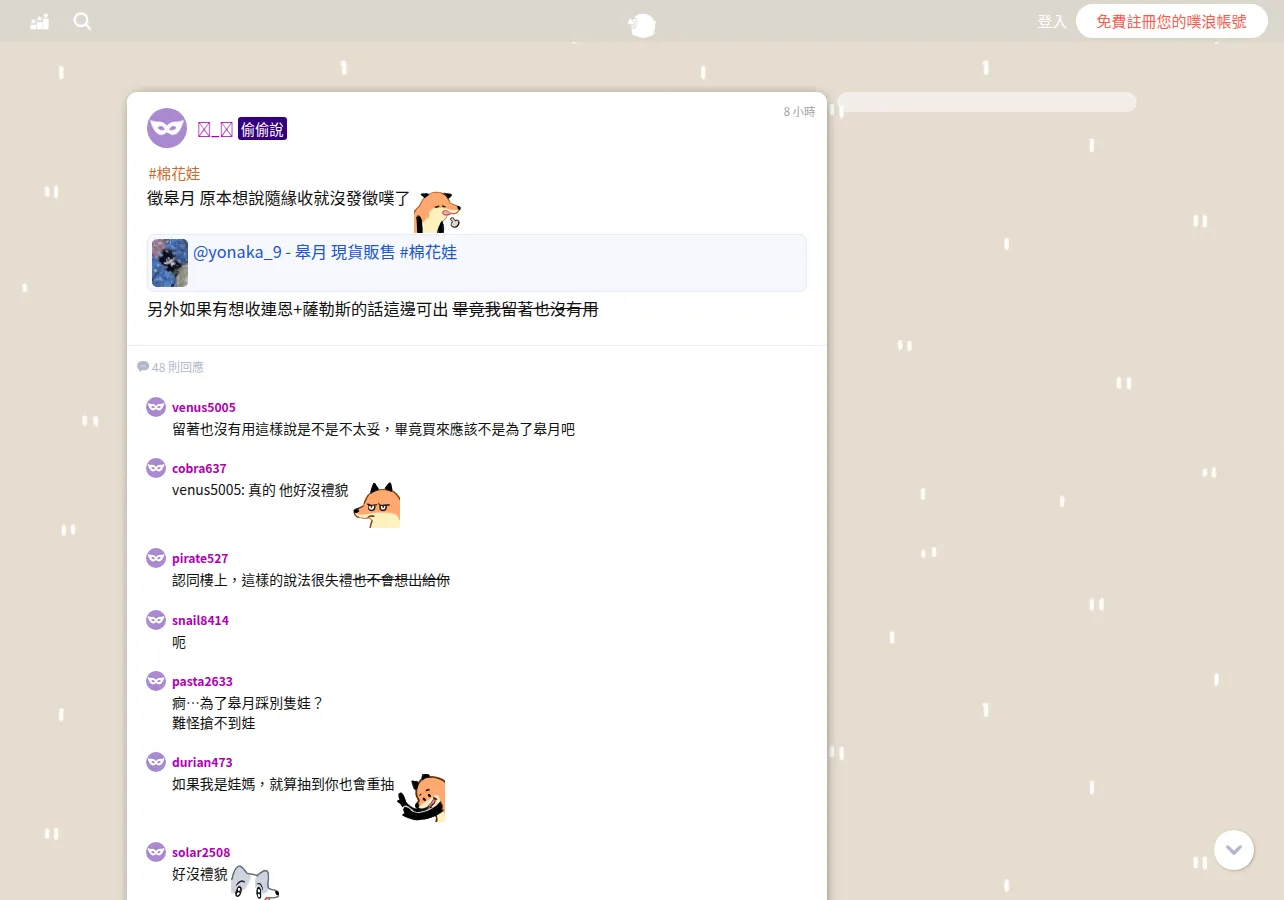Image resolution: width=1284 pixels, height=900 pixels.
Task: Click the fox emoticon in cobra637's reply
Action: (377, 505)
